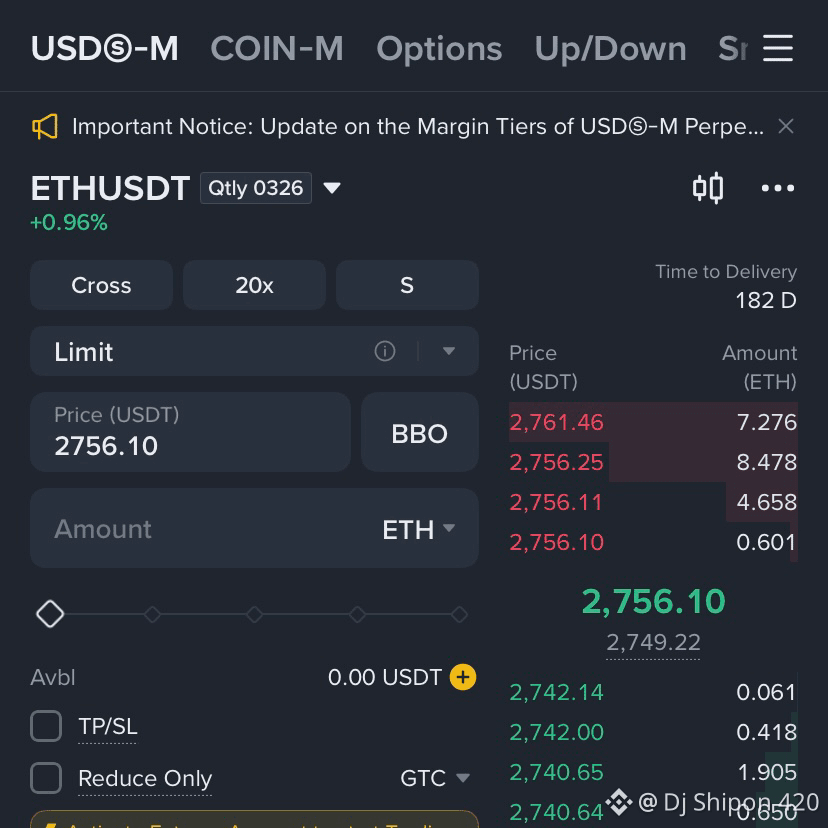
Task: Enable the TP/SL checkbox
Action: (46, 726)
